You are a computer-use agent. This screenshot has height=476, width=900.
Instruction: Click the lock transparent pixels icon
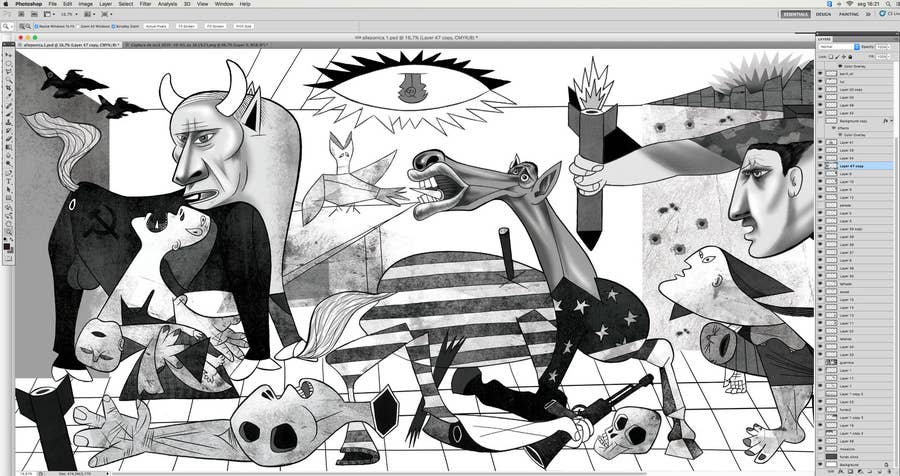[831, 57]
